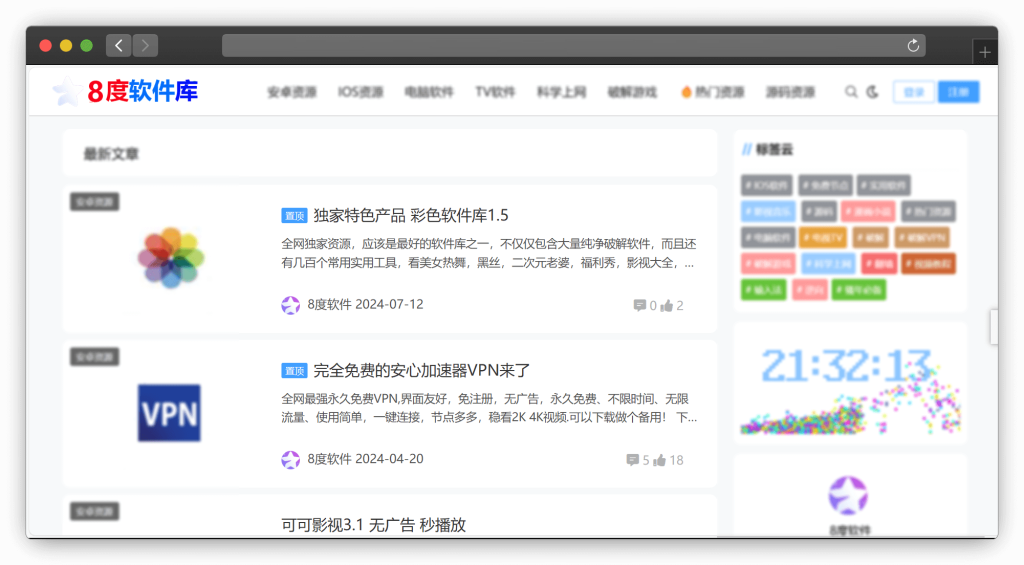Select 破解游戏 in the top navigation
The width and height of the screenshot is (1024, 565).
tap(632, 92)
